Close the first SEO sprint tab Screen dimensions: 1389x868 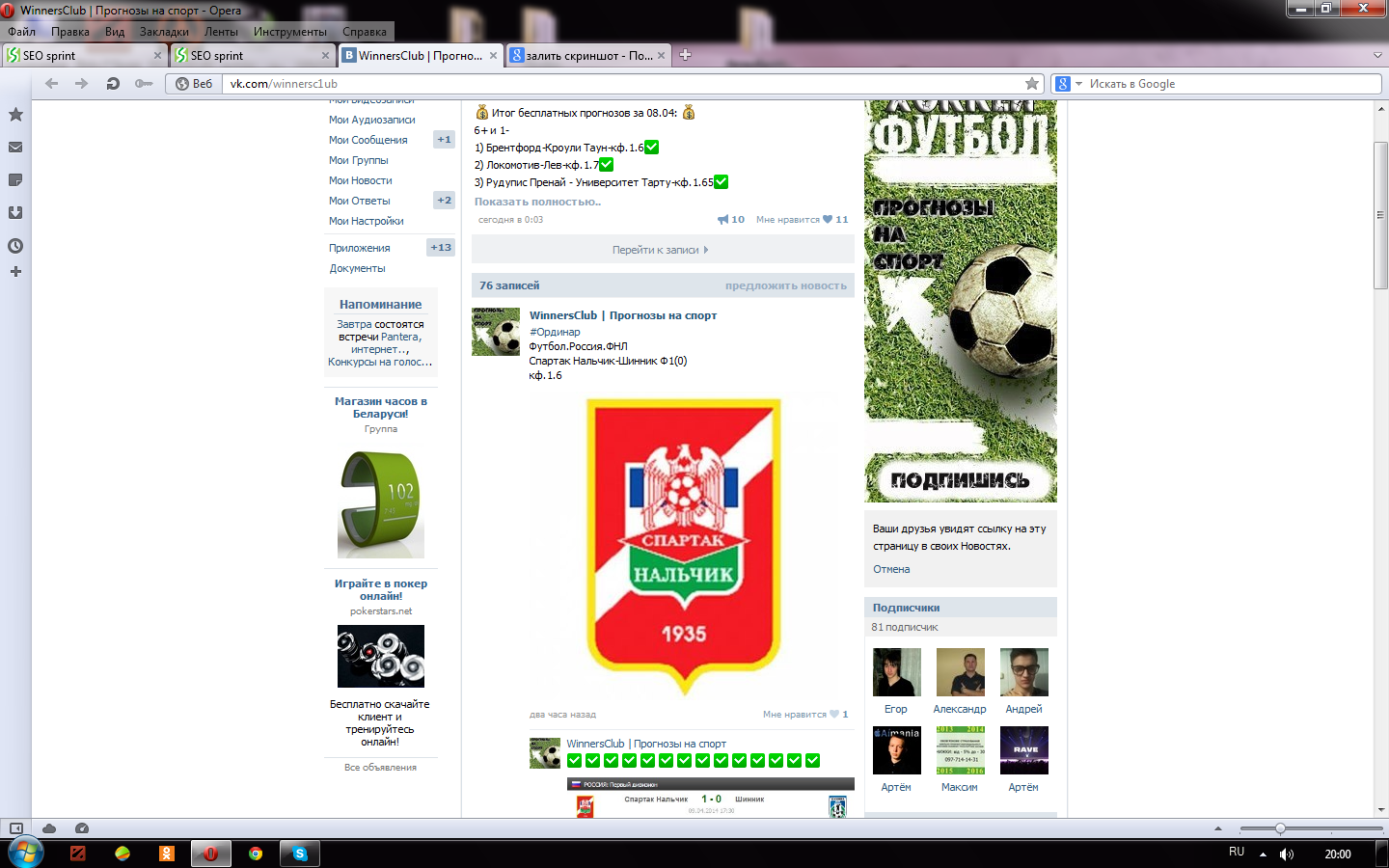pos(158,56)
